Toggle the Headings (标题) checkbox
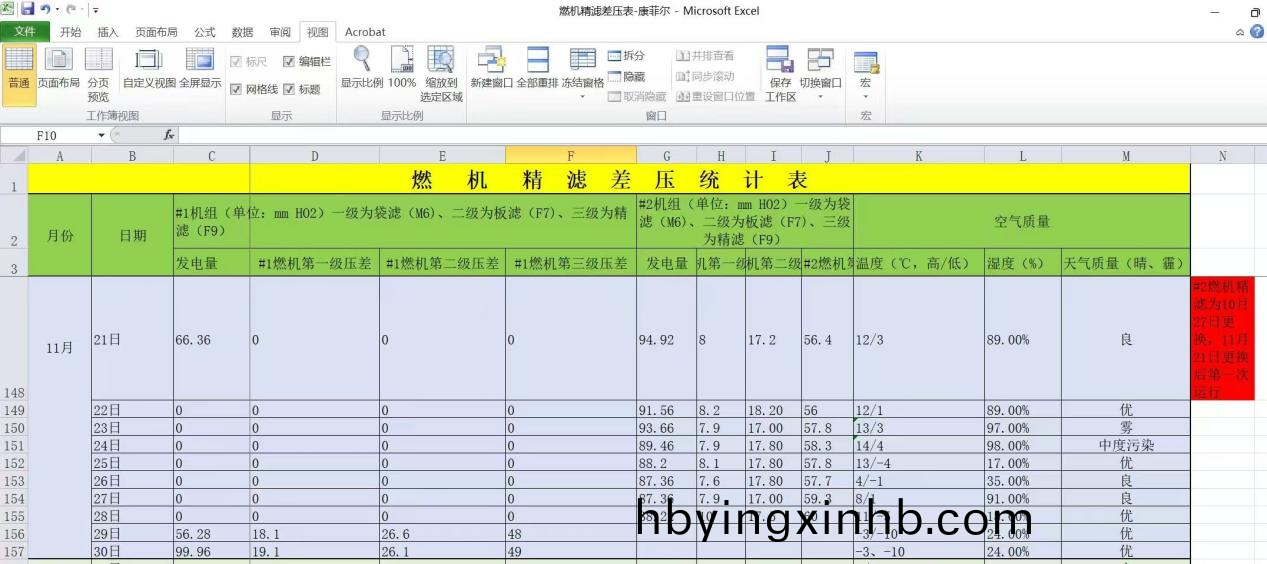Viewport: 1267px width, 564px height. [x=289, y=89]
